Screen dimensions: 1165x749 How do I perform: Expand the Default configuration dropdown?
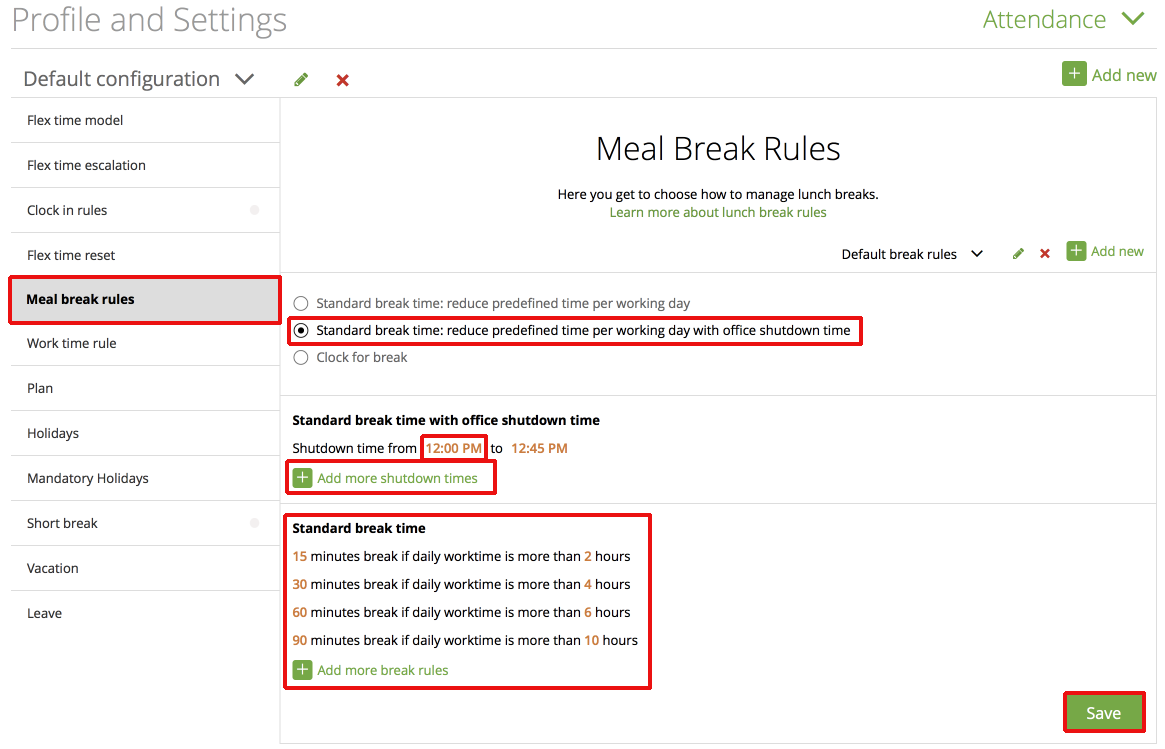pyautogui.click(x=245, y=79)
